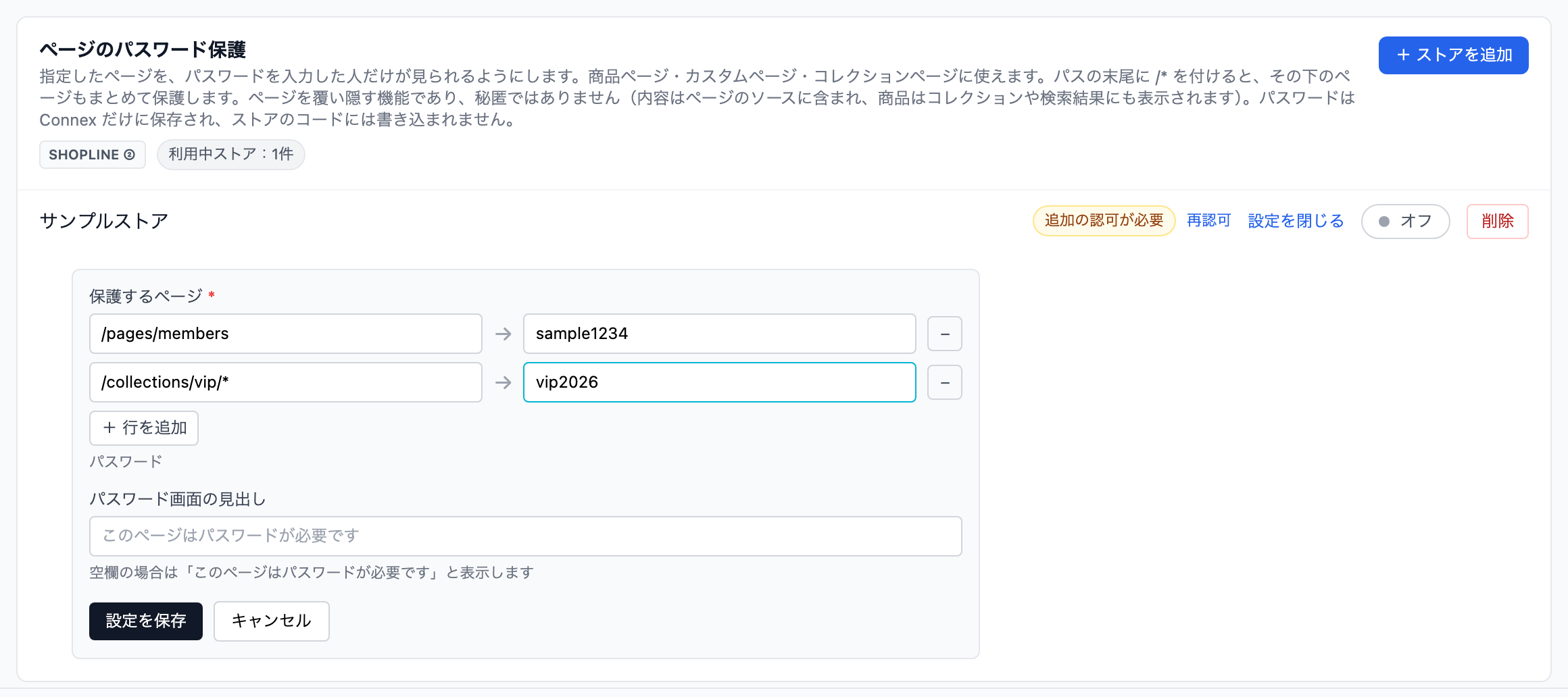The width and height of the screenshot is (1568, 697).
Task: Open the SHOPLINE badge help icon
Action: pos(129,155)
